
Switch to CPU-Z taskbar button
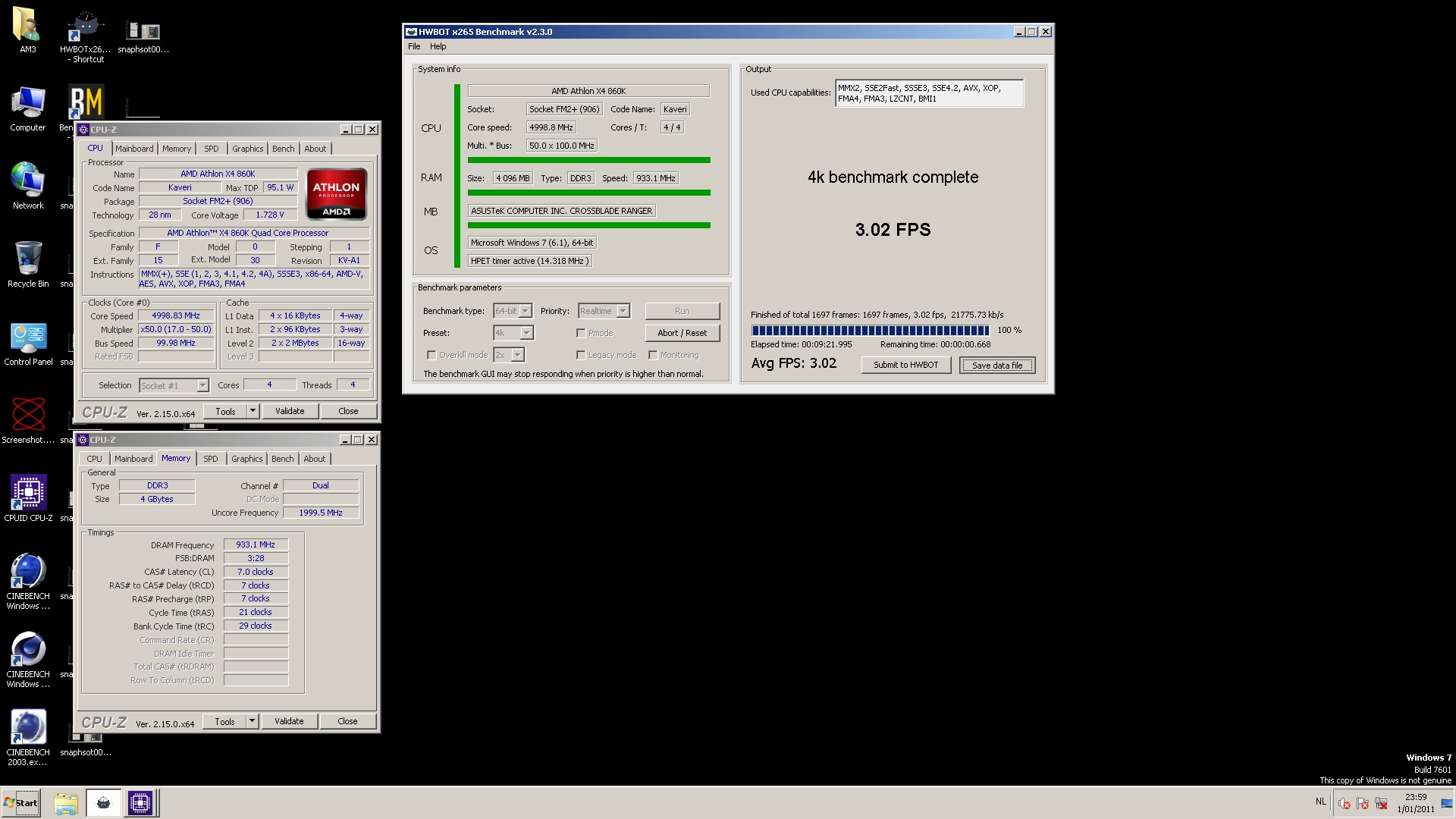click(140, 803)
